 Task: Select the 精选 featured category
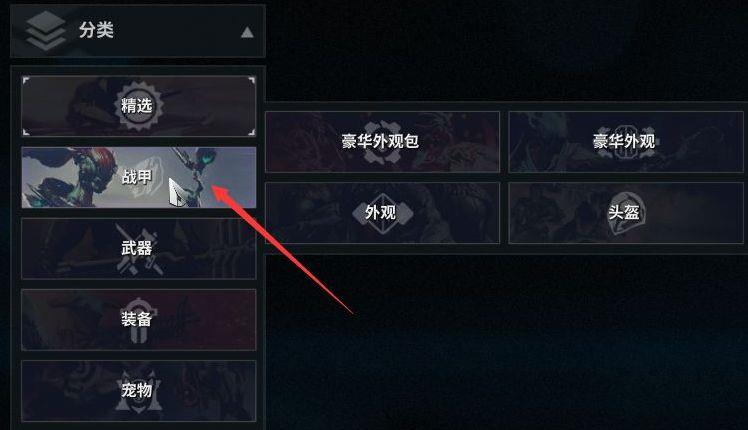[x=138, y=106]
